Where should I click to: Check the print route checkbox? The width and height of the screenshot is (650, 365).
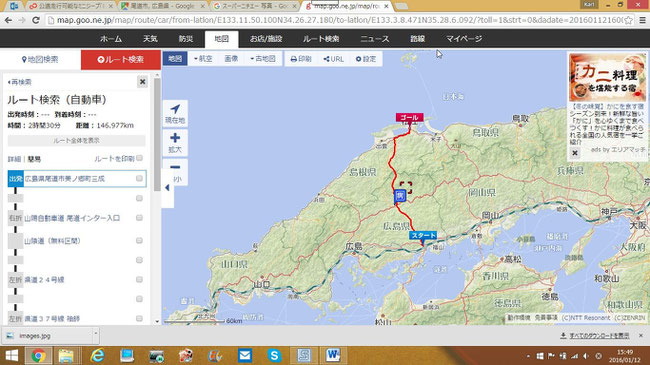pyautogui.click(x=140, y=158)
